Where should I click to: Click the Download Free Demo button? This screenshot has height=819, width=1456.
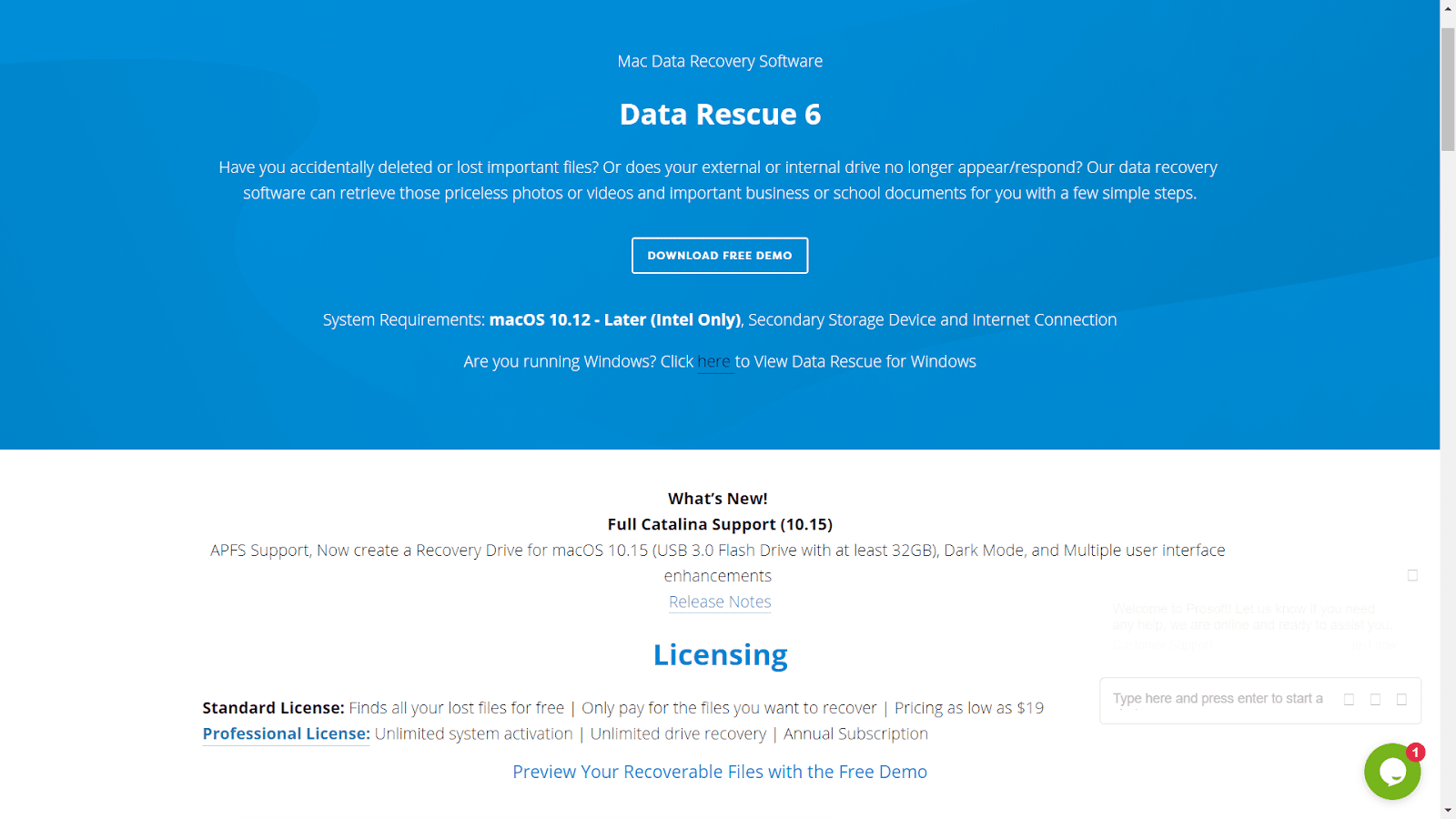click(x=720, y=256)
